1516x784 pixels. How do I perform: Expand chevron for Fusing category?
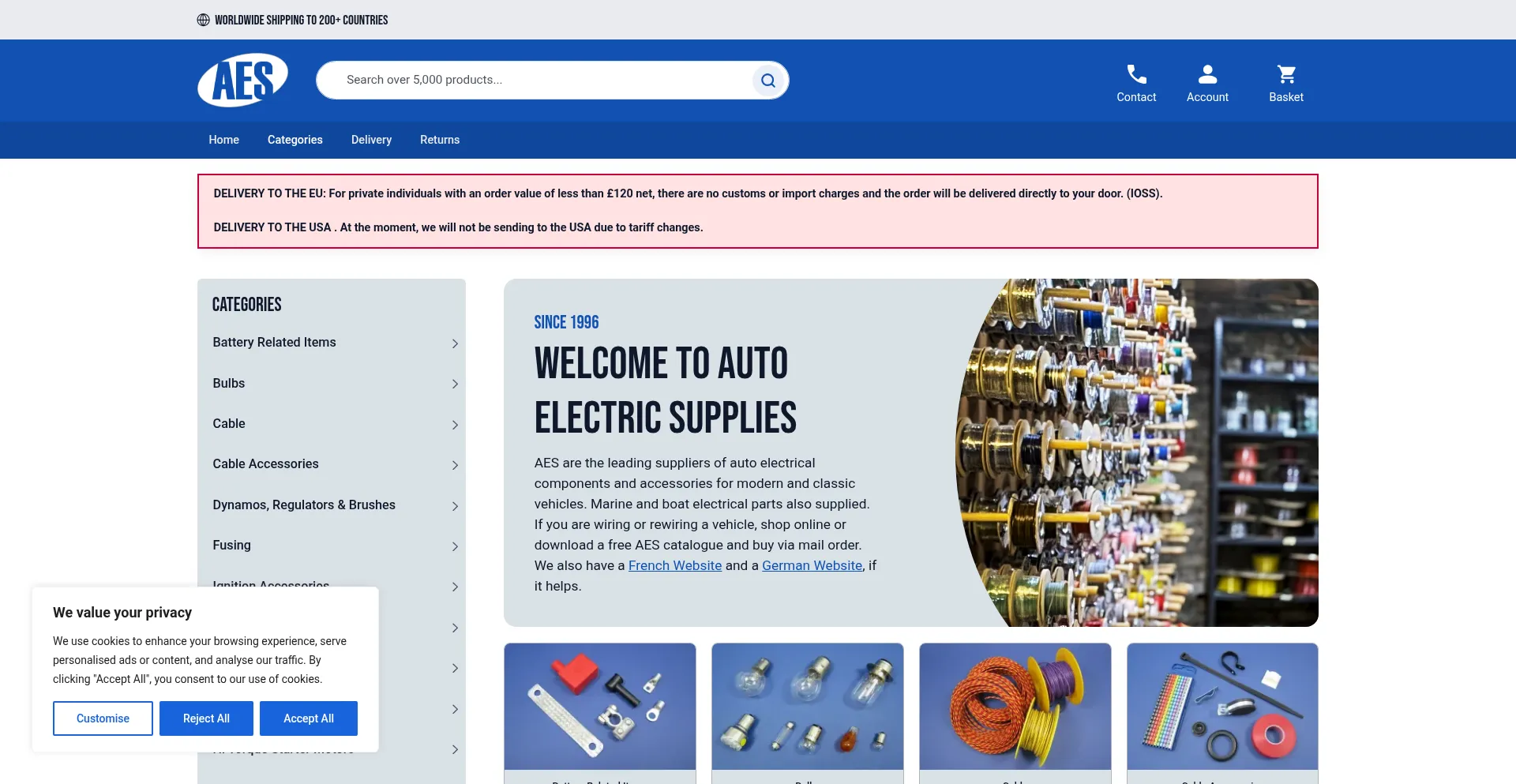[x=455, y=546]
